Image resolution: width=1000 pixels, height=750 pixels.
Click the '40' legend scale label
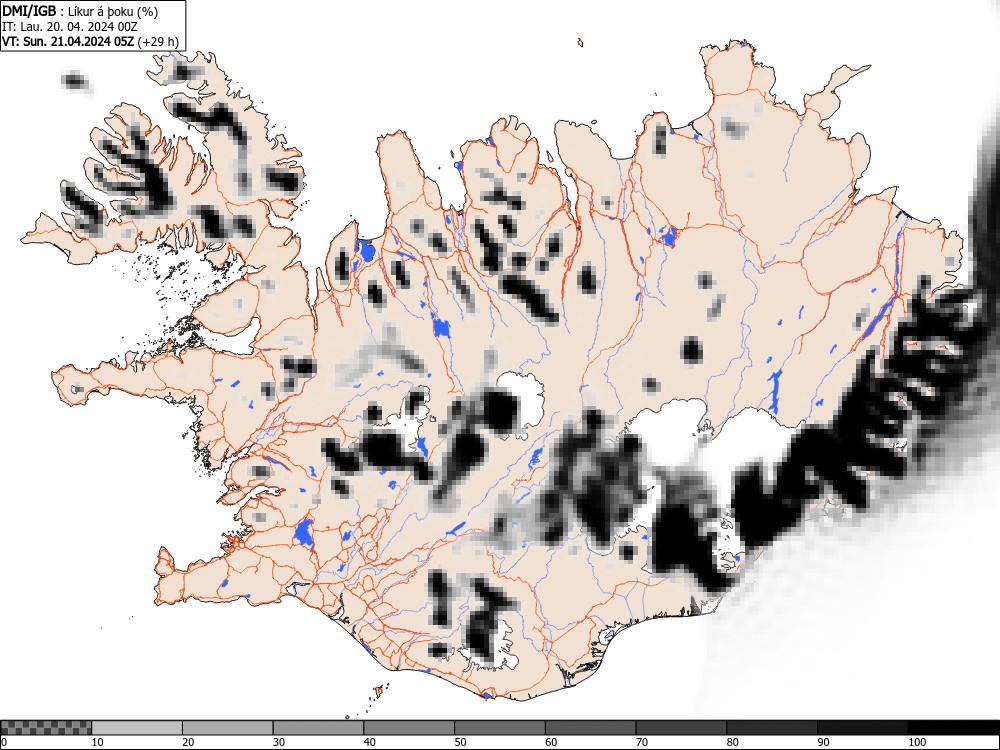click(369, 742)
